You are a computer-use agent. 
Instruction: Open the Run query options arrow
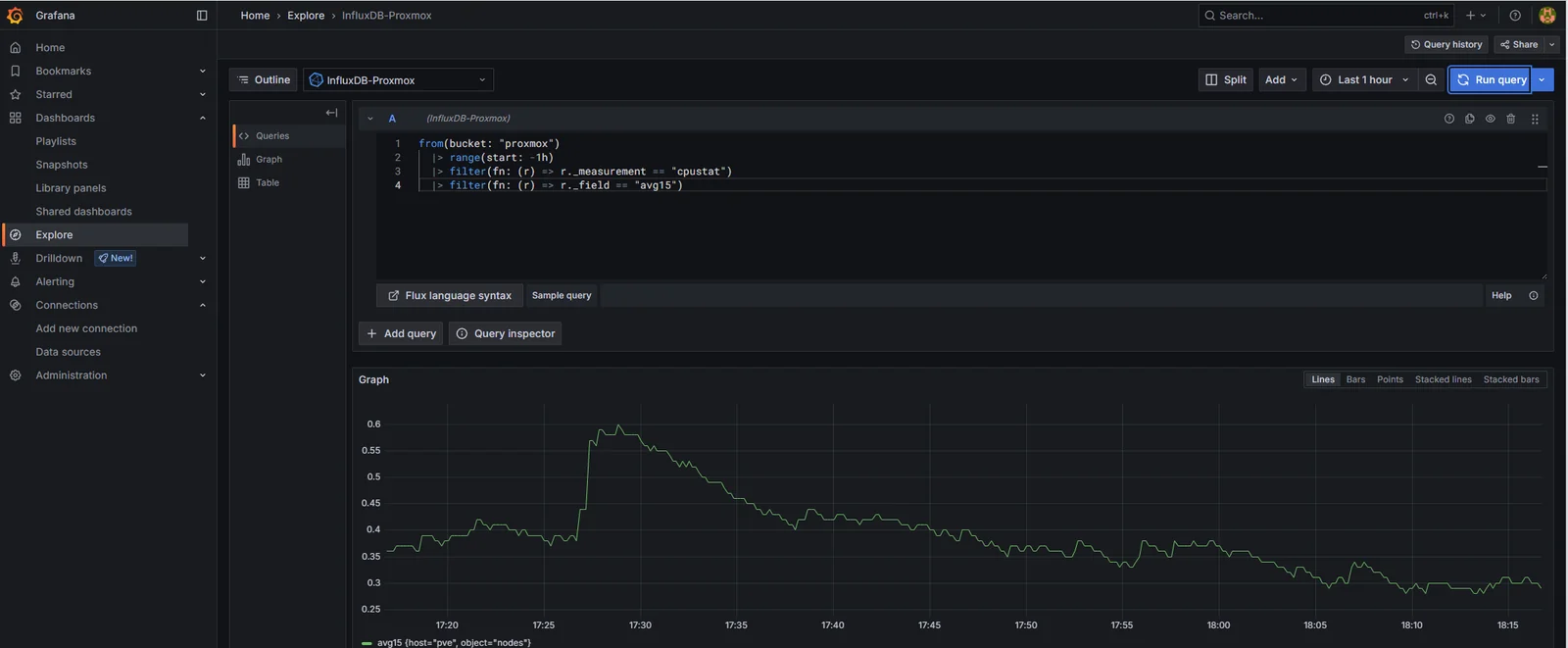[1543, 80]
